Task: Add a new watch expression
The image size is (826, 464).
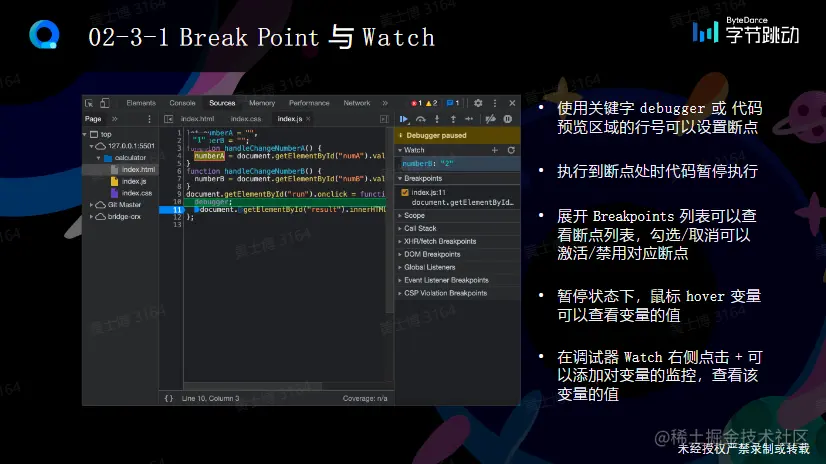Action: (495, 150)
